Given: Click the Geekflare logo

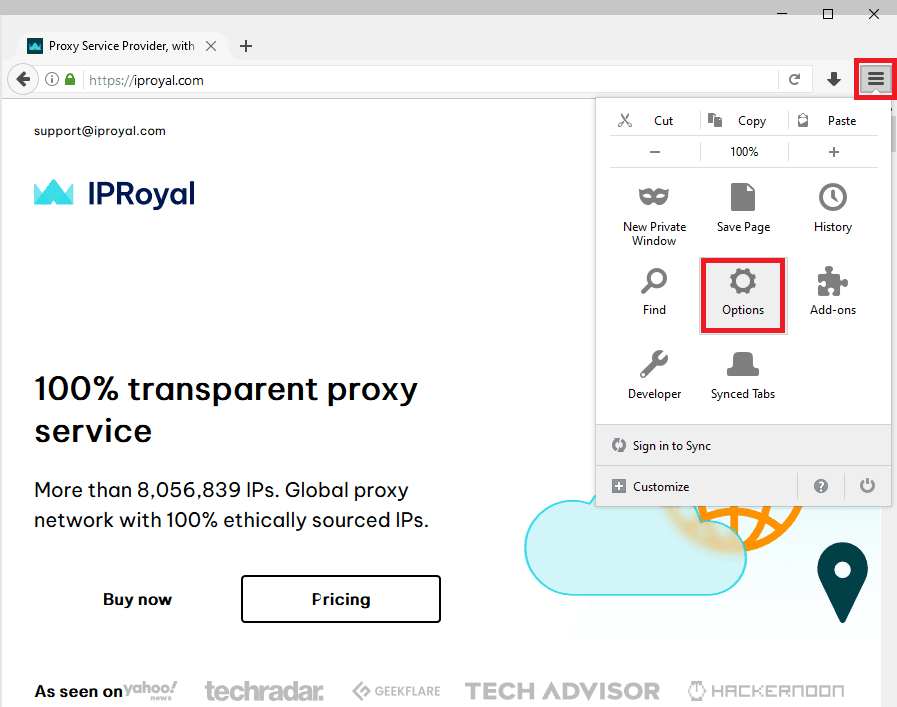Looking at the screenshot, I should tap(396, 691).
